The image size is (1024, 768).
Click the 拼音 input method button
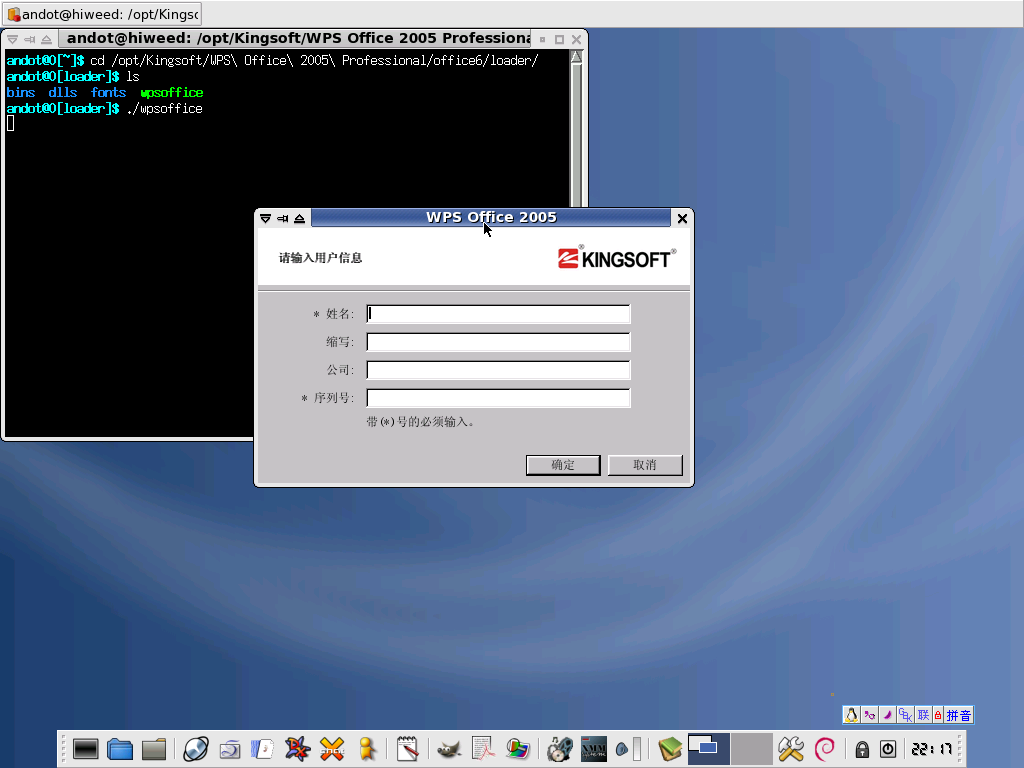[959, 715]
